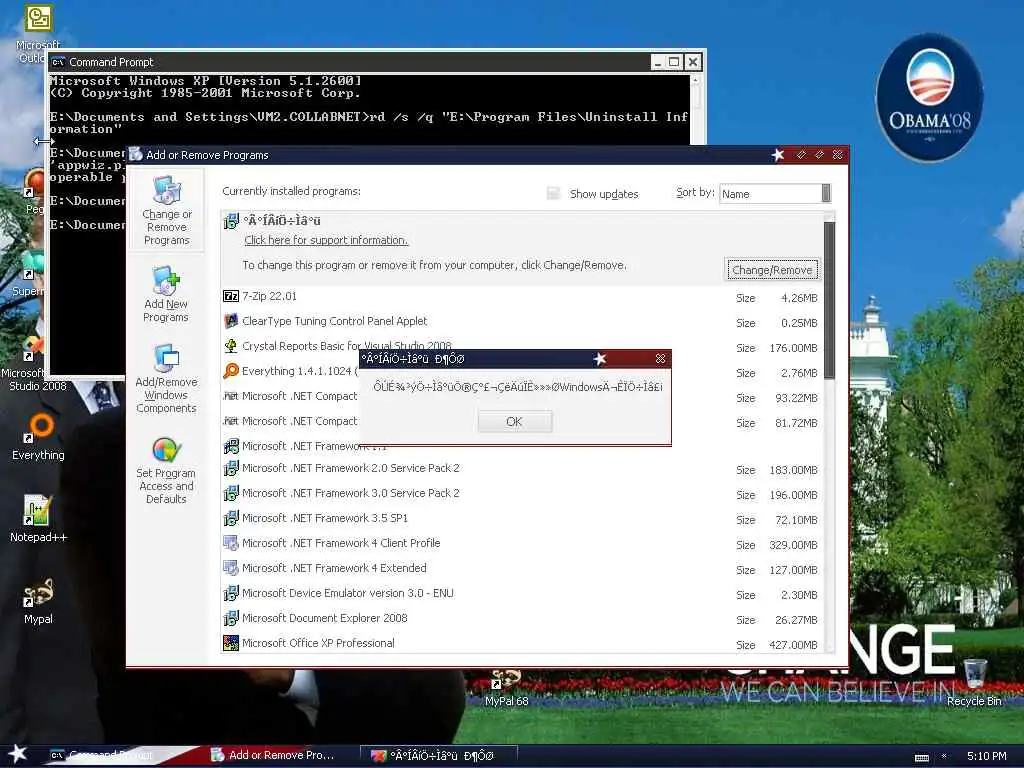Switch to garbled dialog taskbar button
Image resolution: width=1024 pixels, height=768 pixels.
(439, 756)
